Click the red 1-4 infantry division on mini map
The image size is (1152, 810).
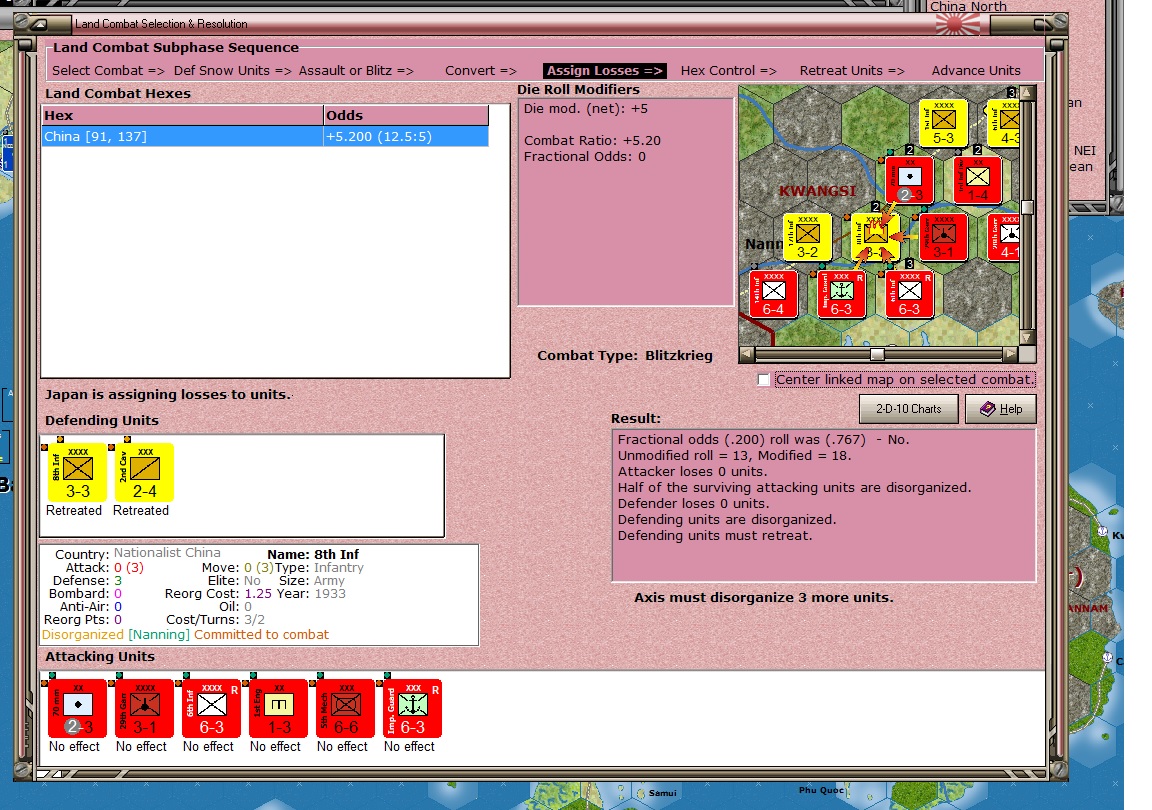pos(978,180)
